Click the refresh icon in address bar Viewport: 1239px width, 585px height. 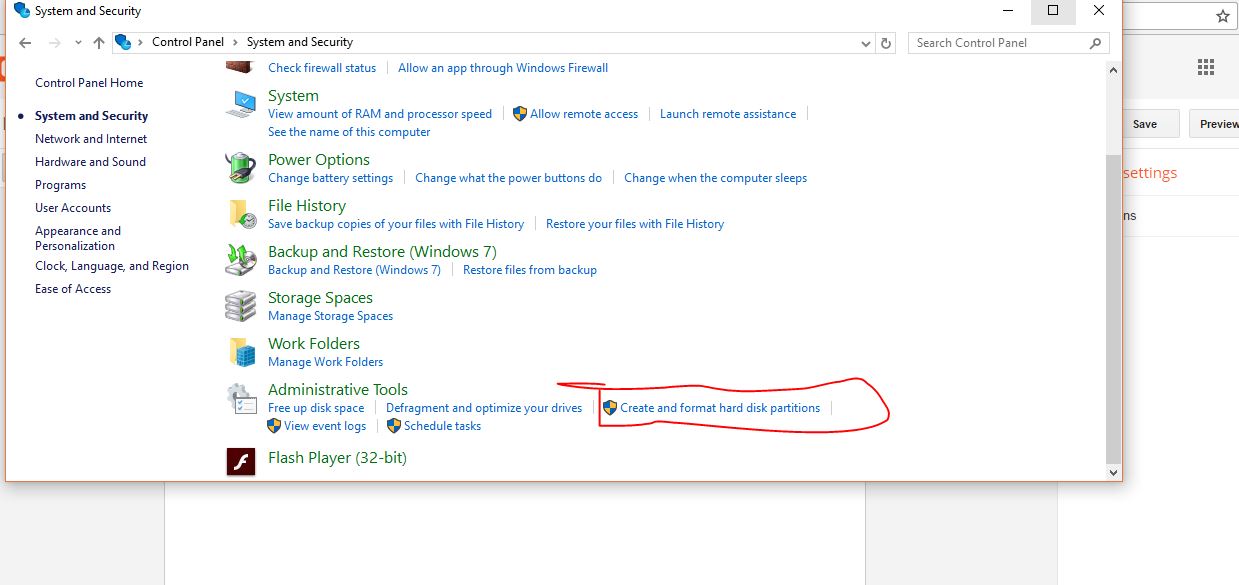click(x=885, y=42)
